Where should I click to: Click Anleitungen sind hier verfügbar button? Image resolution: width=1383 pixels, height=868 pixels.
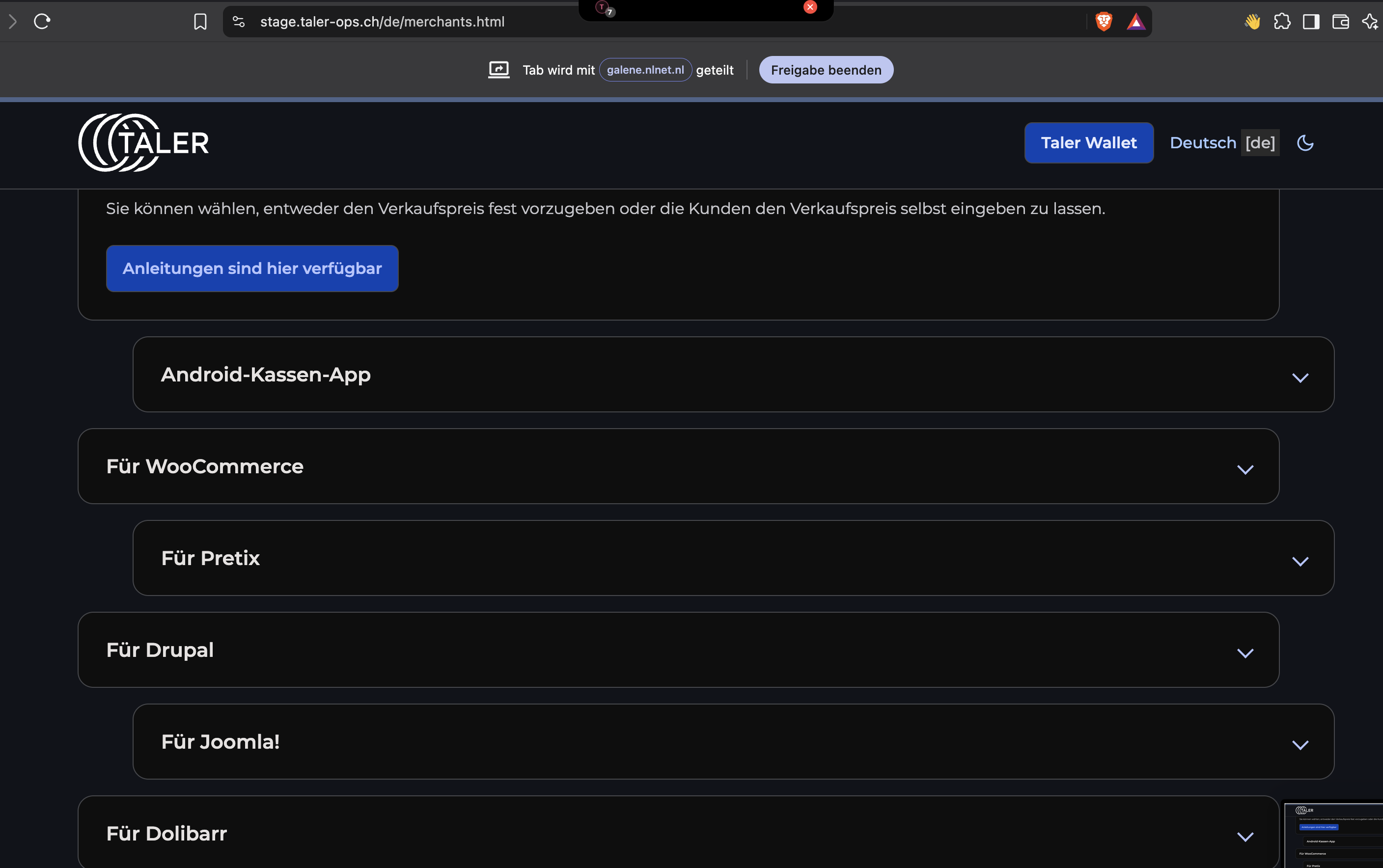(252, 269)
